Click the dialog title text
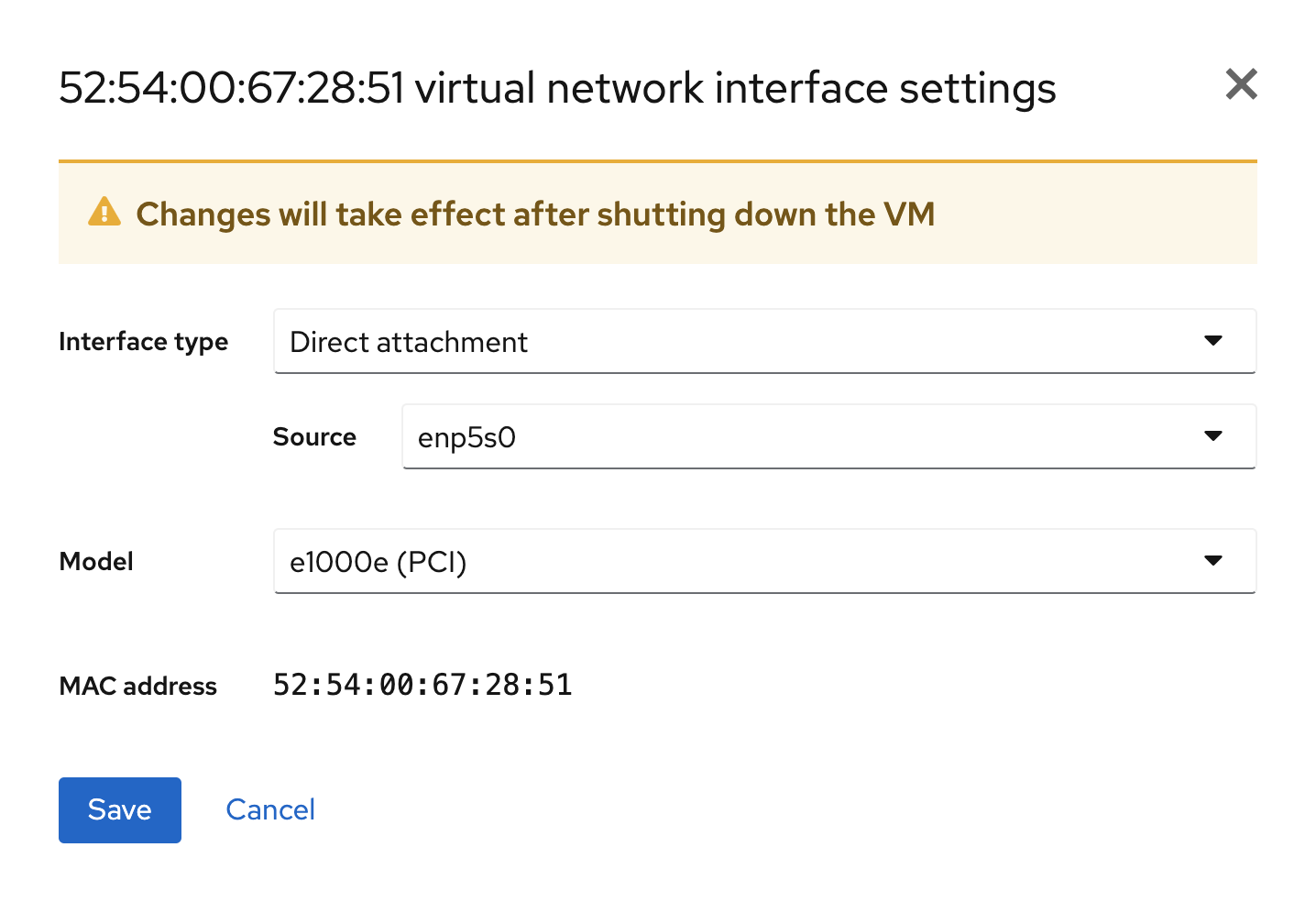 pos(557,87)
